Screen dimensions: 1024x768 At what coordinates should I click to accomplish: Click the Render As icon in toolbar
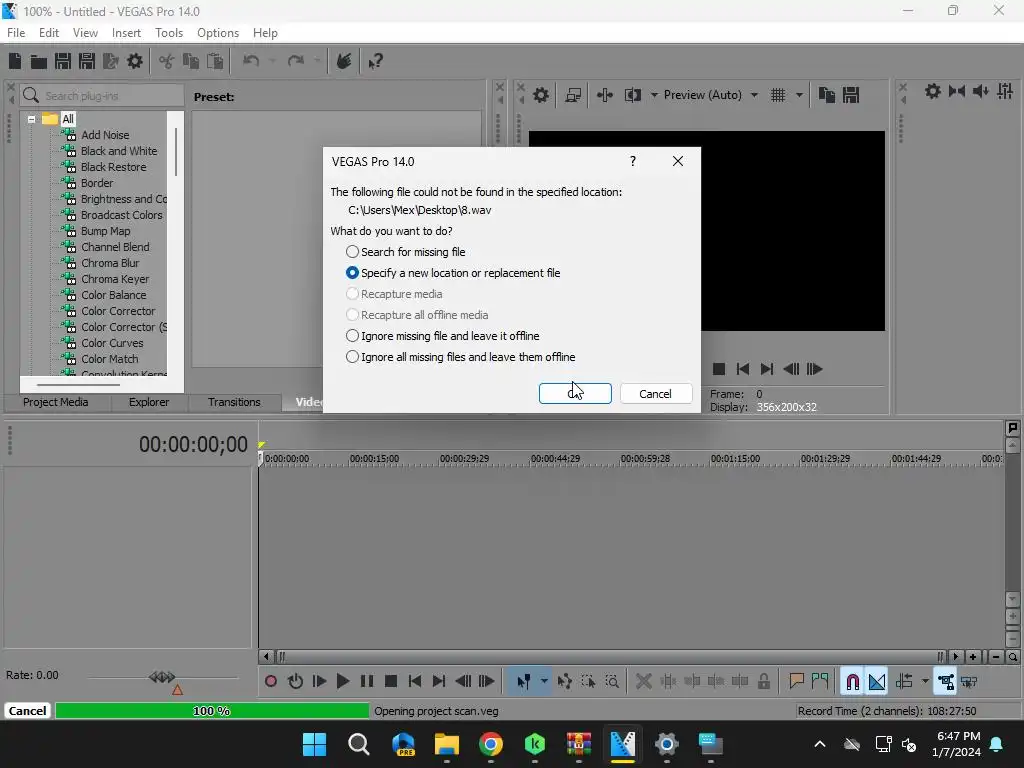coord(111,61)
